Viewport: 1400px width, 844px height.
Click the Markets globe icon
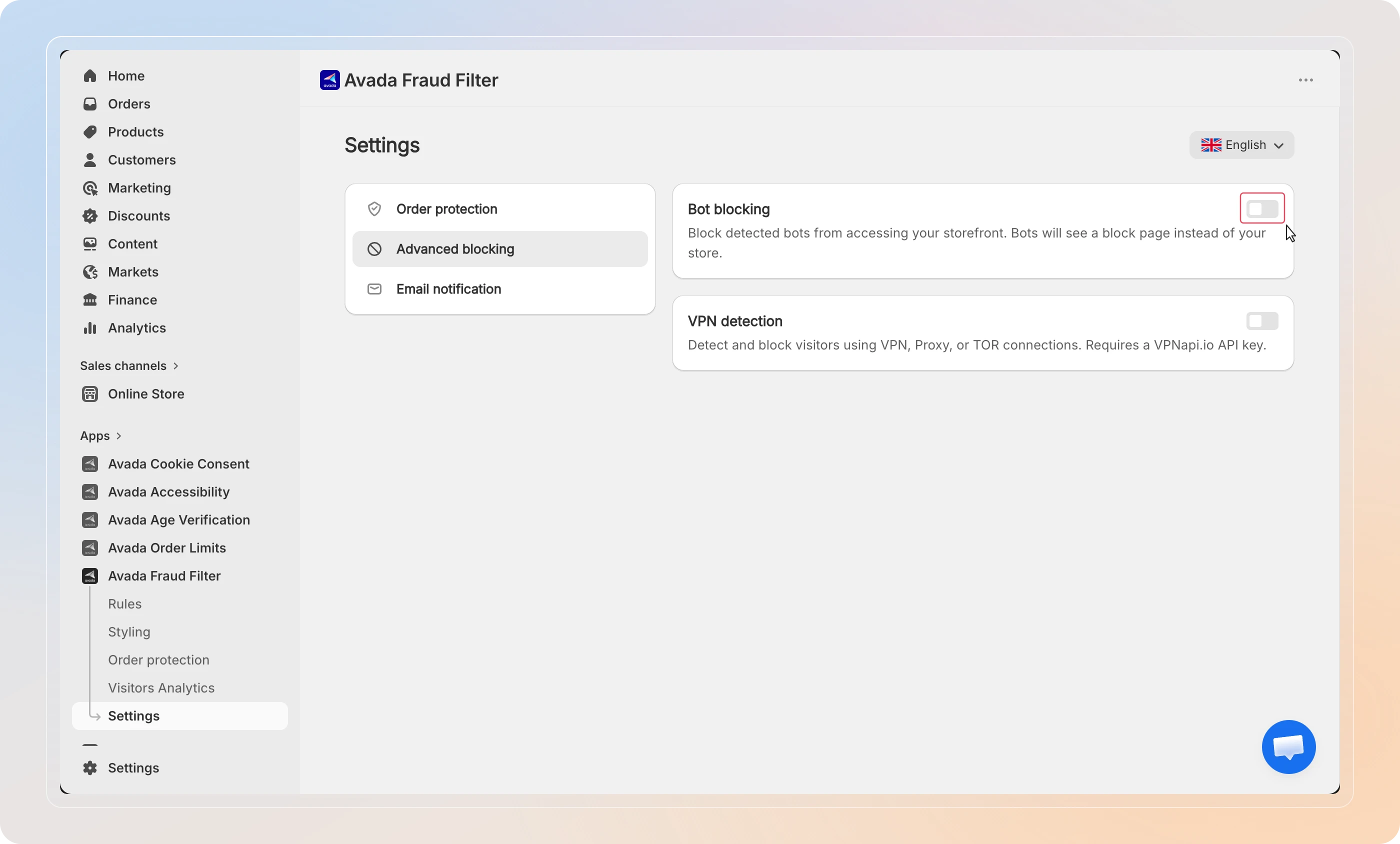[x=90, y=271]
